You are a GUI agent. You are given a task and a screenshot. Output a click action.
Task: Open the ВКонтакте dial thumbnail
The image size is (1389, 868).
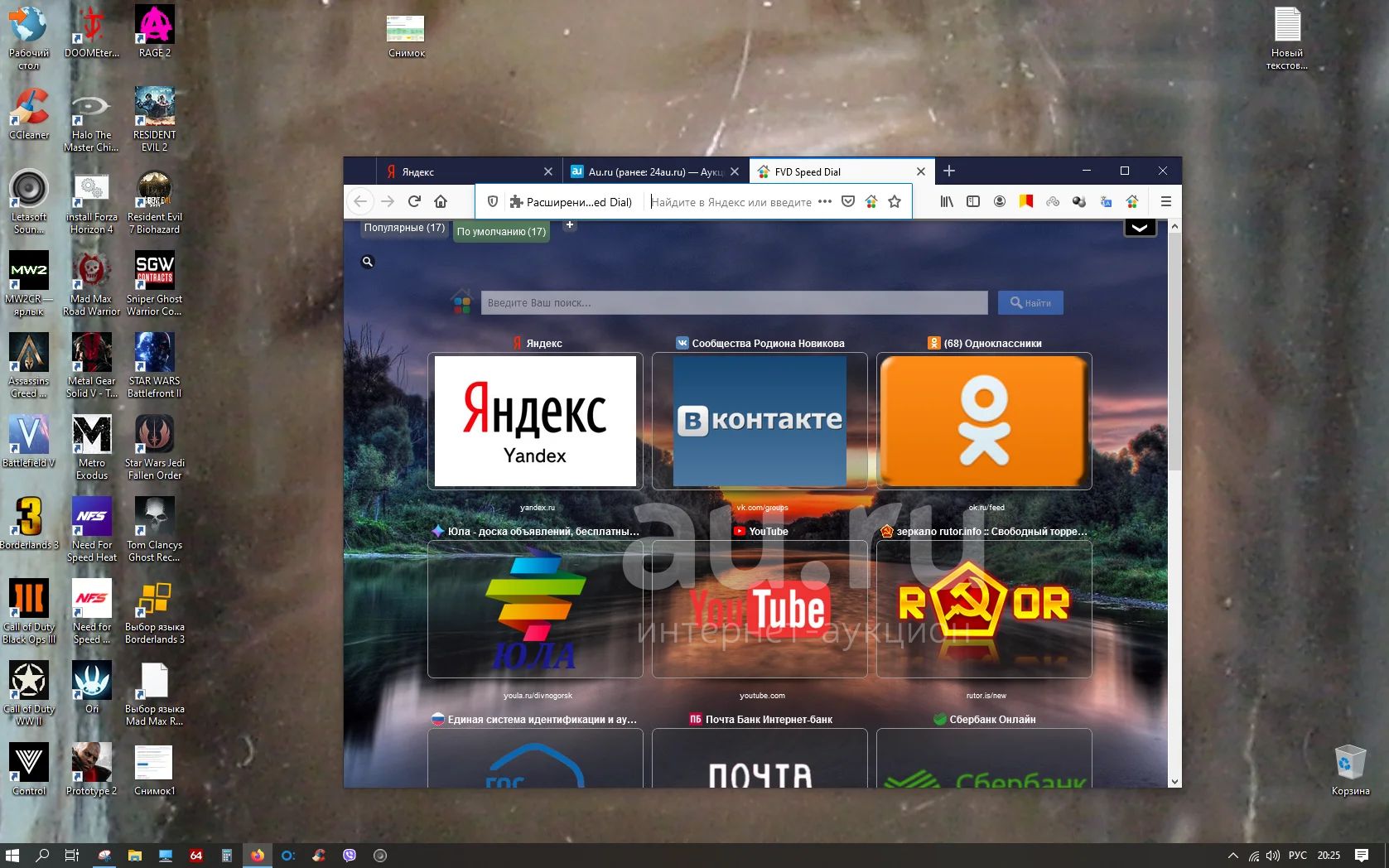760,421
